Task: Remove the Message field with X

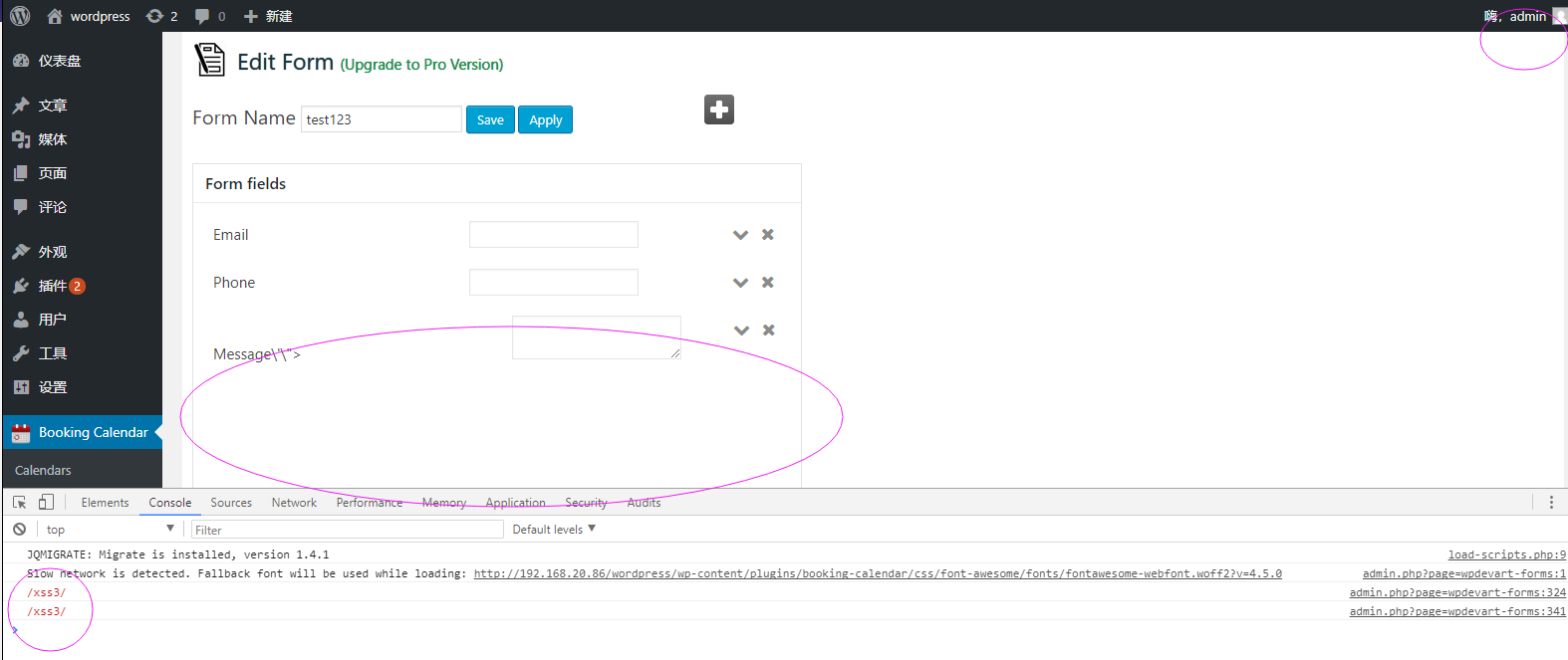Action: pos(769,330)
